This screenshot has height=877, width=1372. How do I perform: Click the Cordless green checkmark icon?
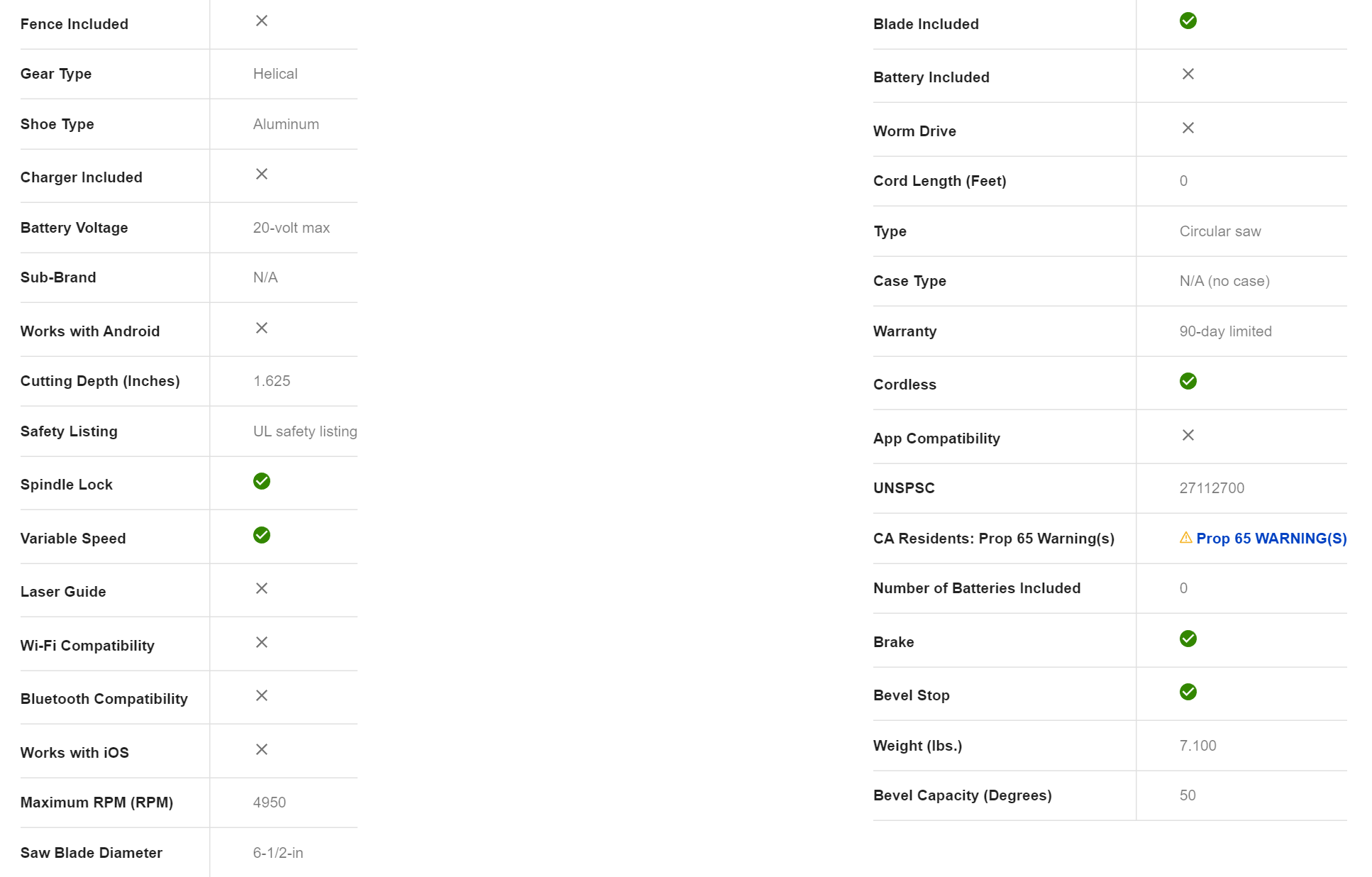[1188, 382]
